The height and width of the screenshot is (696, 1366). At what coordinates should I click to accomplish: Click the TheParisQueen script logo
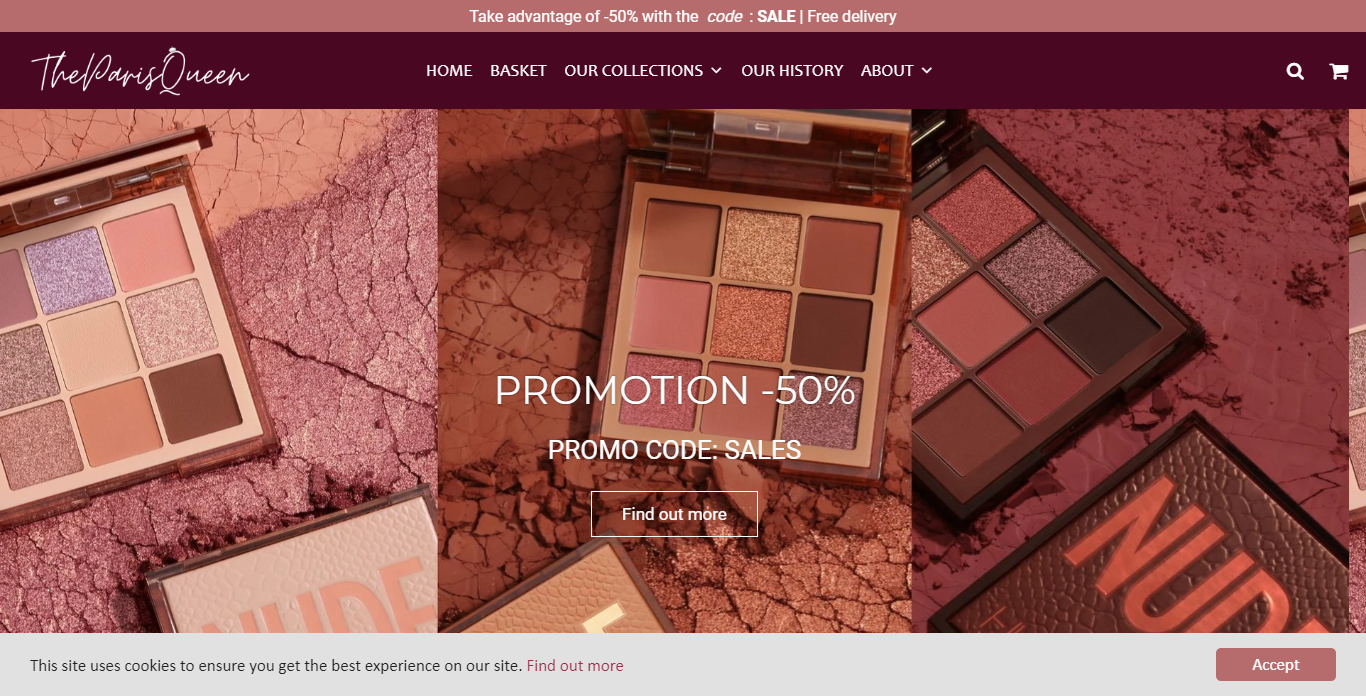coord(140,71)
